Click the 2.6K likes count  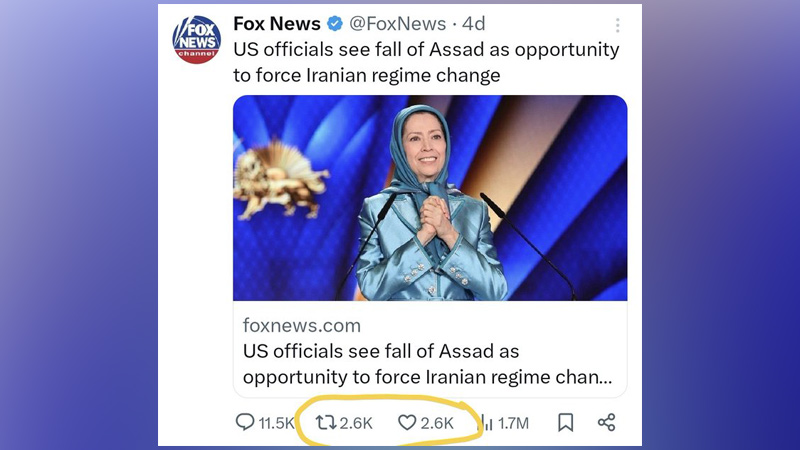point(437,423)
